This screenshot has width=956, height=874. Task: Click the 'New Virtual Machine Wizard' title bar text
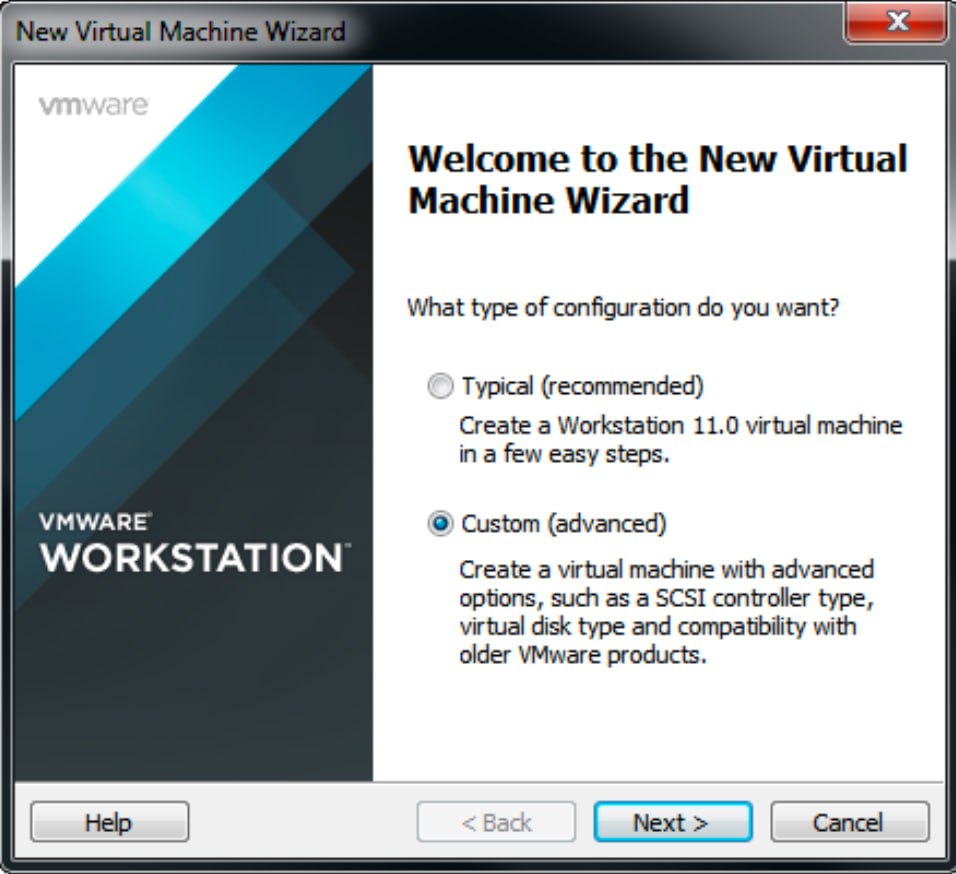tap(180, 32)
